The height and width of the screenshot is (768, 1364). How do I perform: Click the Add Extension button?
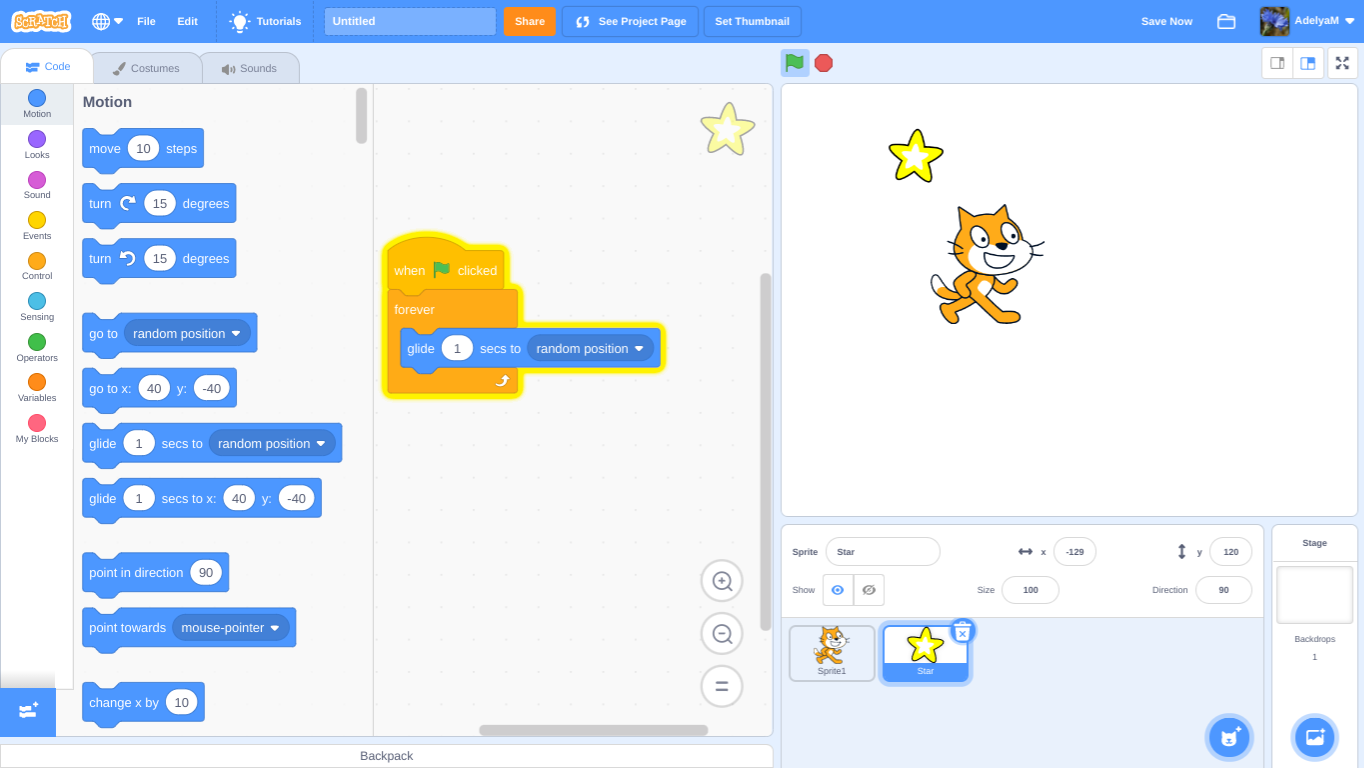(x=28, y=711)
